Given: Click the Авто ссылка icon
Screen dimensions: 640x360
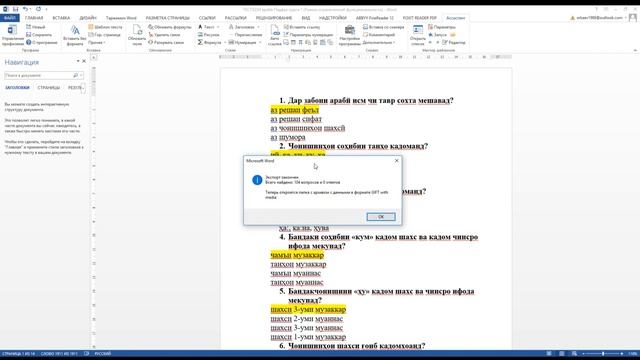Looking at the screenshot, I should click(275, 35).
